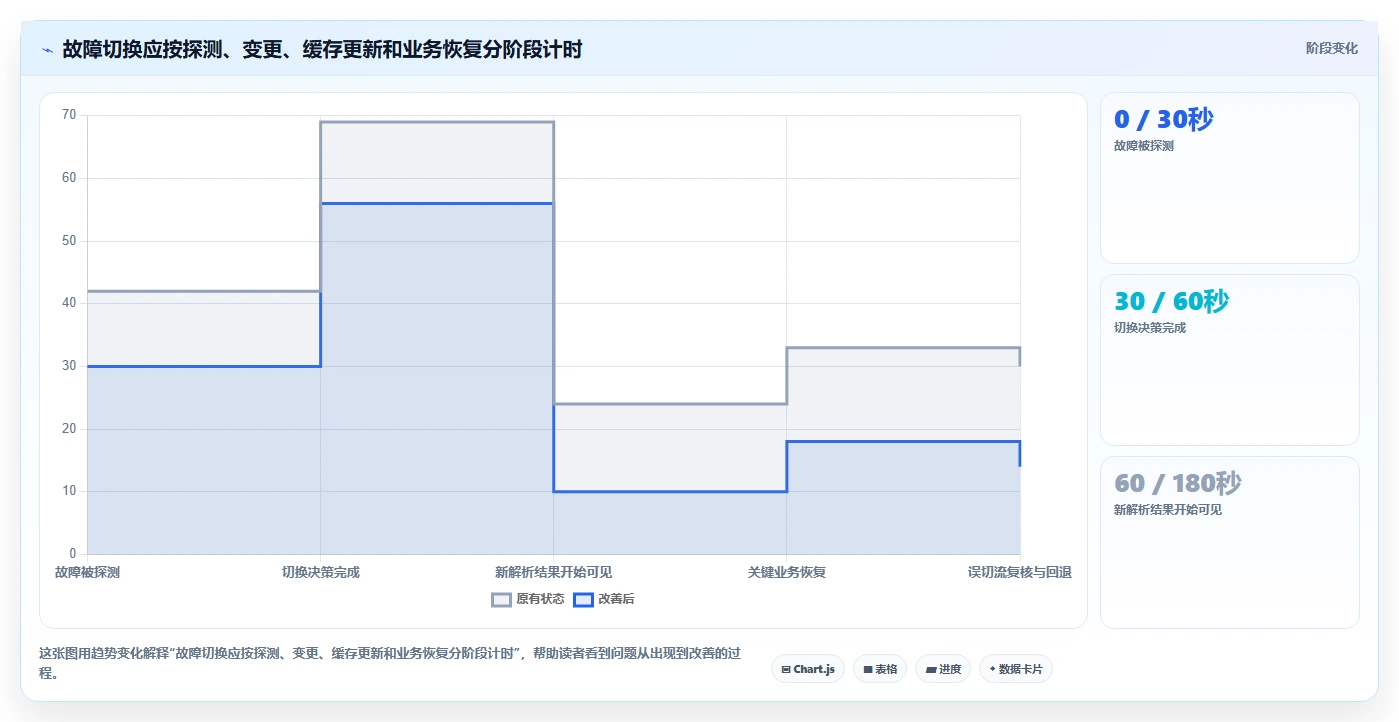Click the 阶段变化 label in header
Viewport: 1399px width, 722px height.
coord(1332,48)
